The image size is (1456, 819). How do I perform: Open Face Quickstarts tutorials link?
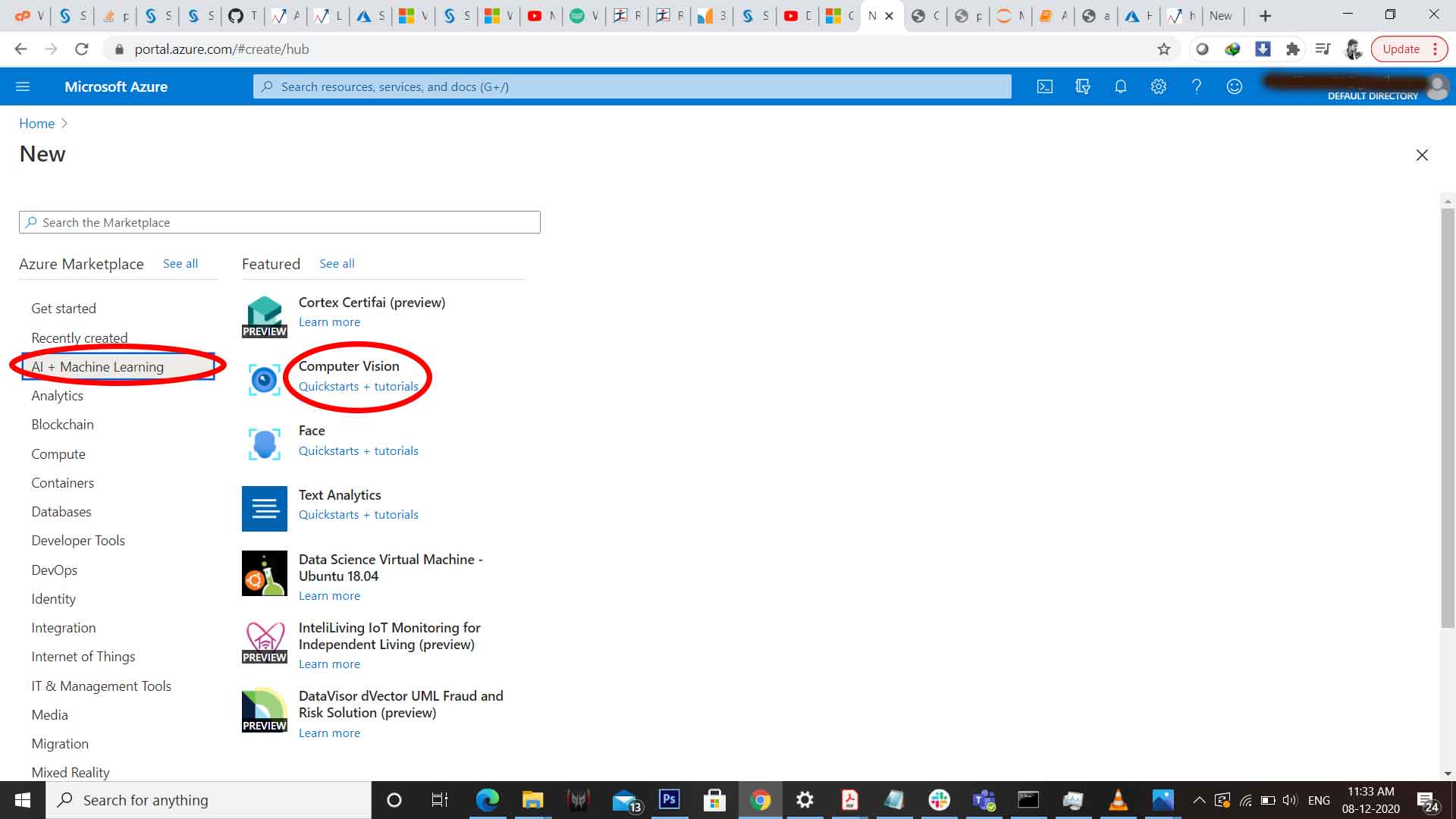pos(358,450)
